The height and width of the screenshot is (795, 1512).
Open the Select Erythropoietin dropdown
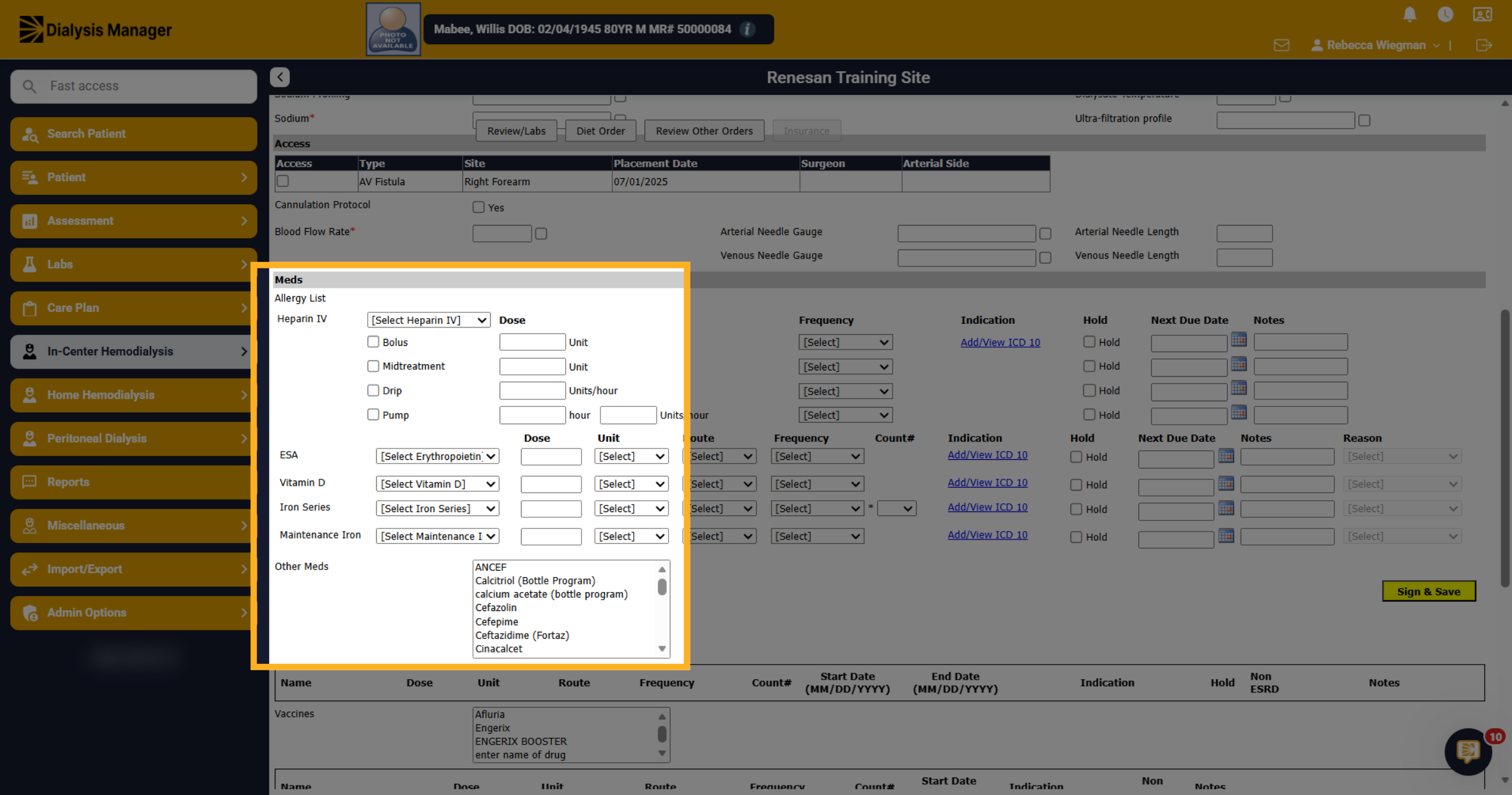click(x=437, y=456)
